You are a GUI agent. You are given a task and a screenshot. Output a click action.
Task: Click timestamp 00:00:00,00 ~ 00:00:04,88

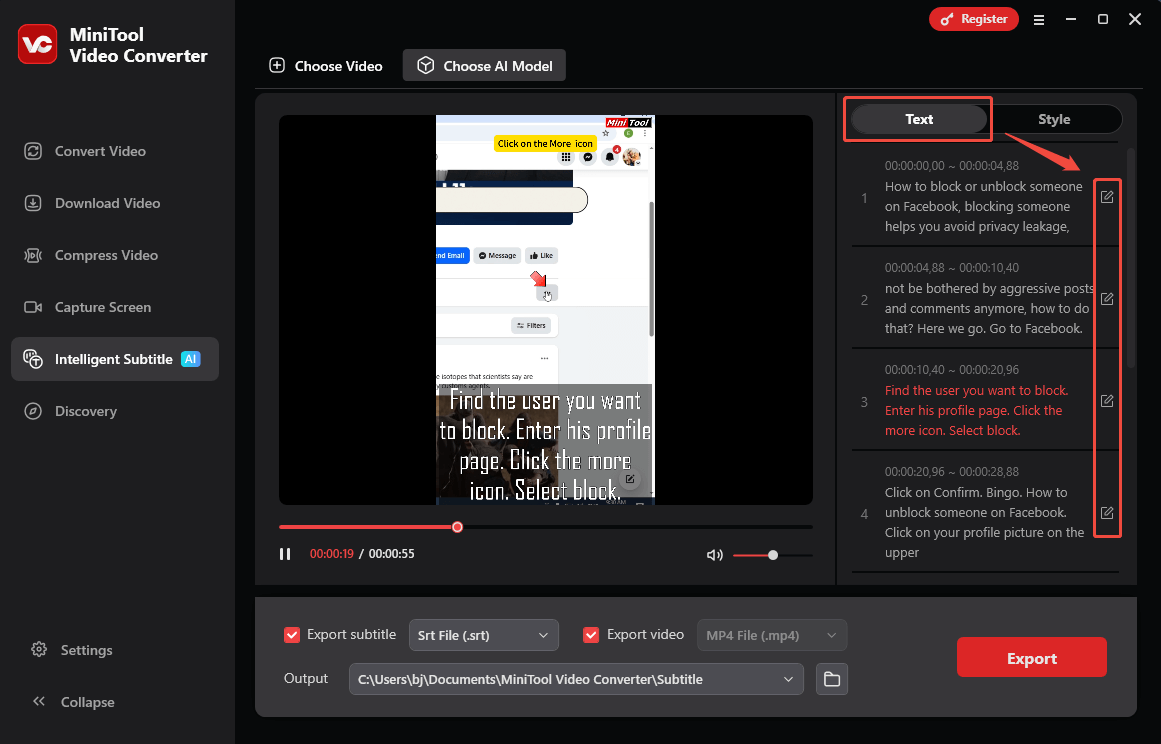click(951, 166)
